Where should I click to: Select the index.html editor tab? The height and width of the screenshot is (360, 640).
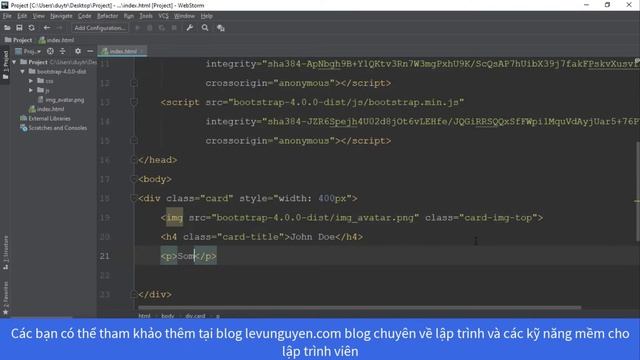(123, 51)
